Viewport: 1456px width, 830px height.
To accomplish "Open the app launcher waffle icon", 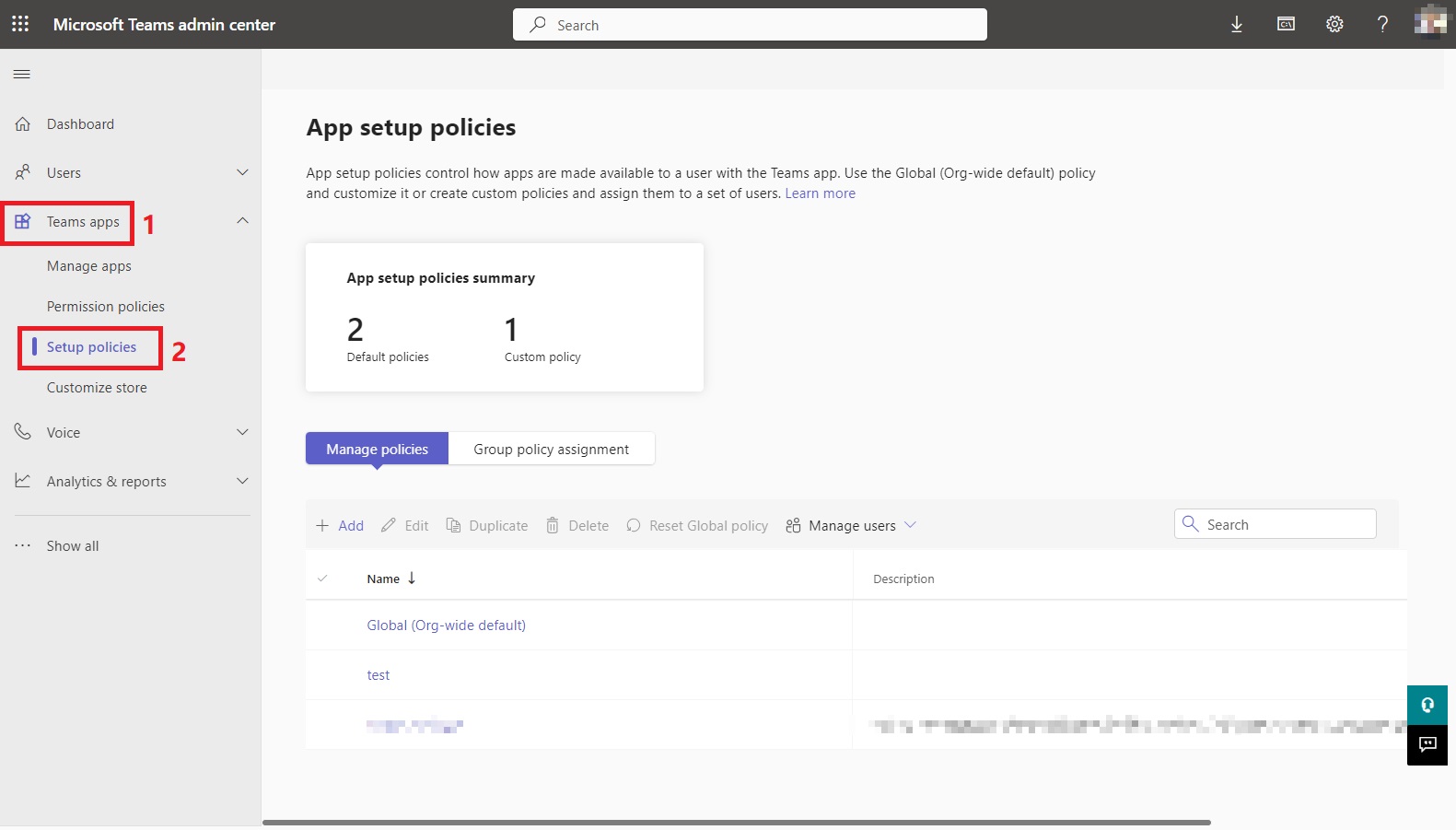I will 20,24.
